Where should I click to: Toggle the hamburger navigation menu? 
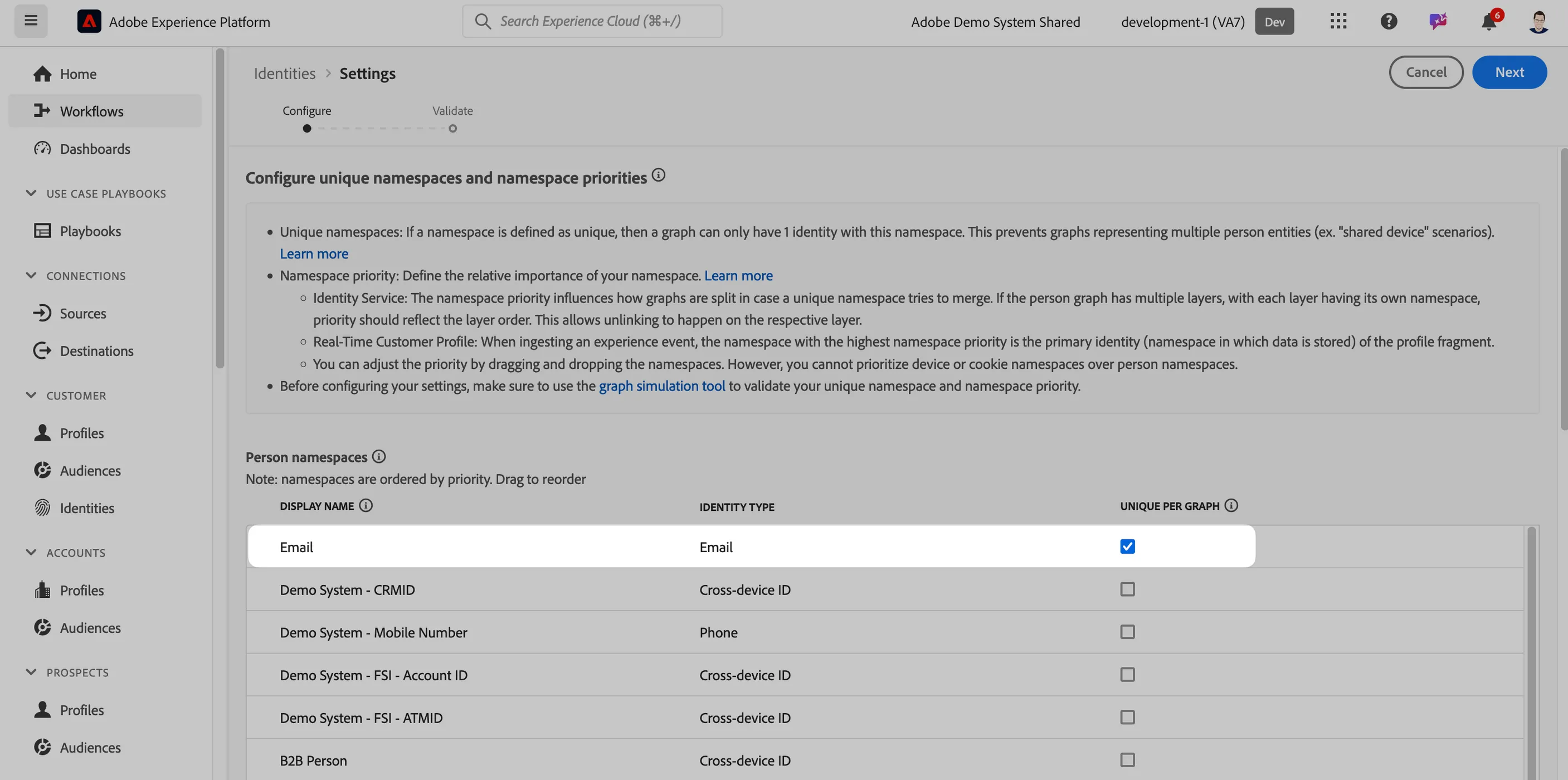tap(31, 21)
